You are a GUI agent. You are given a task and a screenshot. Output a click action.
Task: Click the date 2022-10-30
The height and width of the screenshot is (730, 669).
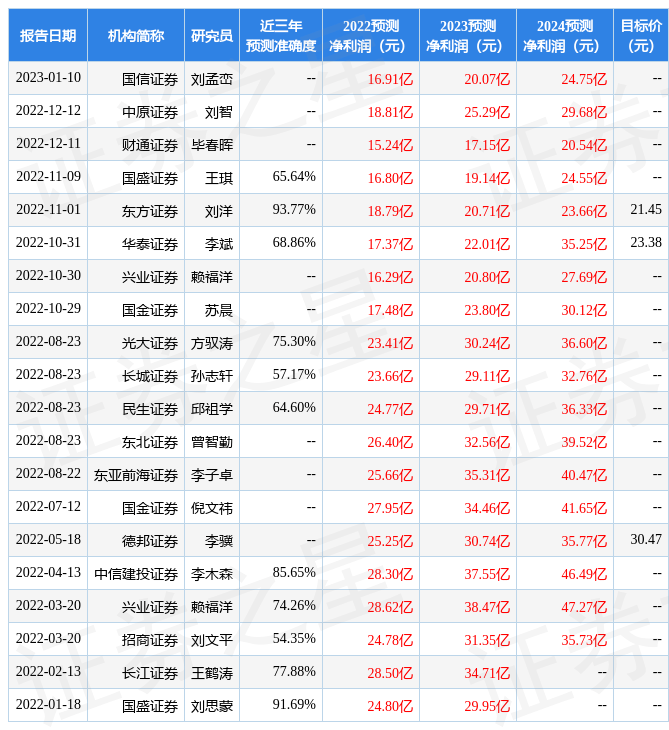coord(48,276)
